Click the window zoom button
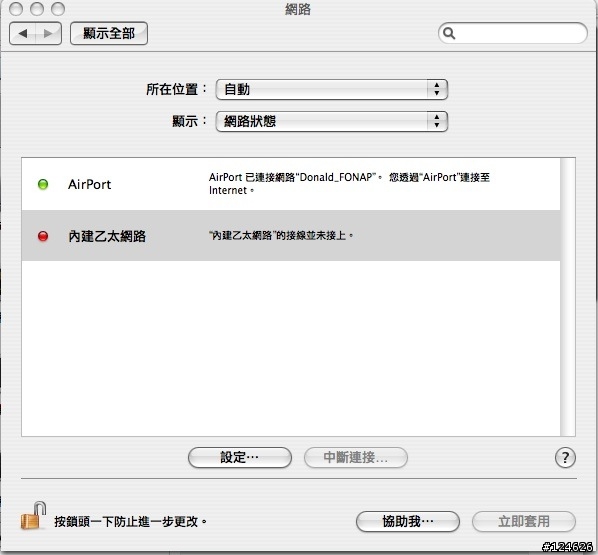This screenshot has height=555, width=598. (x=58, y=9)
